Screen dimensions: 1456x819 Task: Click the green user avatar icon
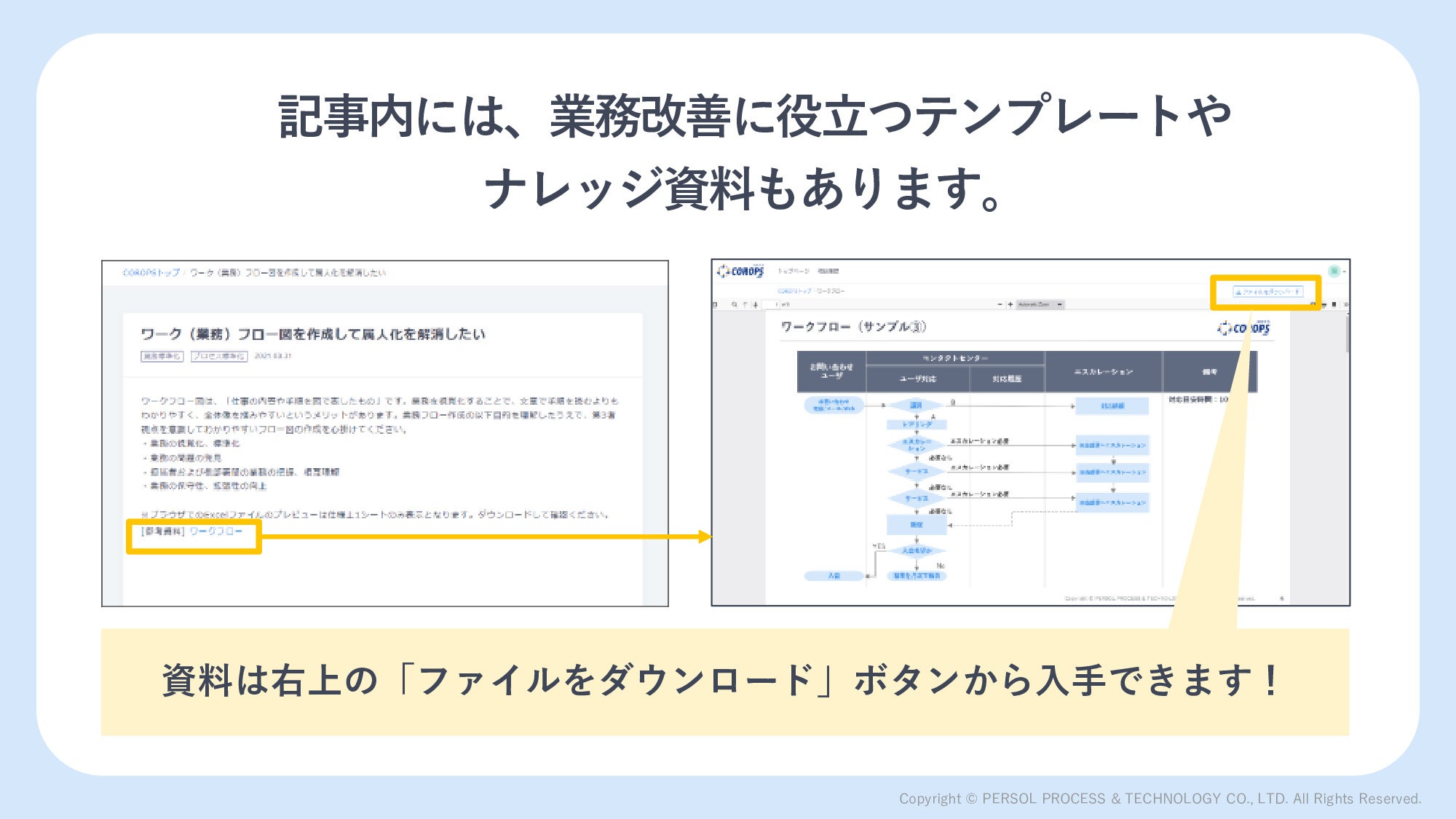[1334, 271]
